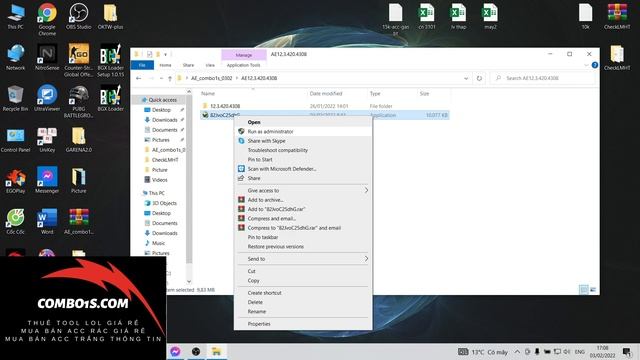Screen dimensions: 640x360
Task: Choose Scan with Microsoft Defender
Action: (x=303, y=169)
